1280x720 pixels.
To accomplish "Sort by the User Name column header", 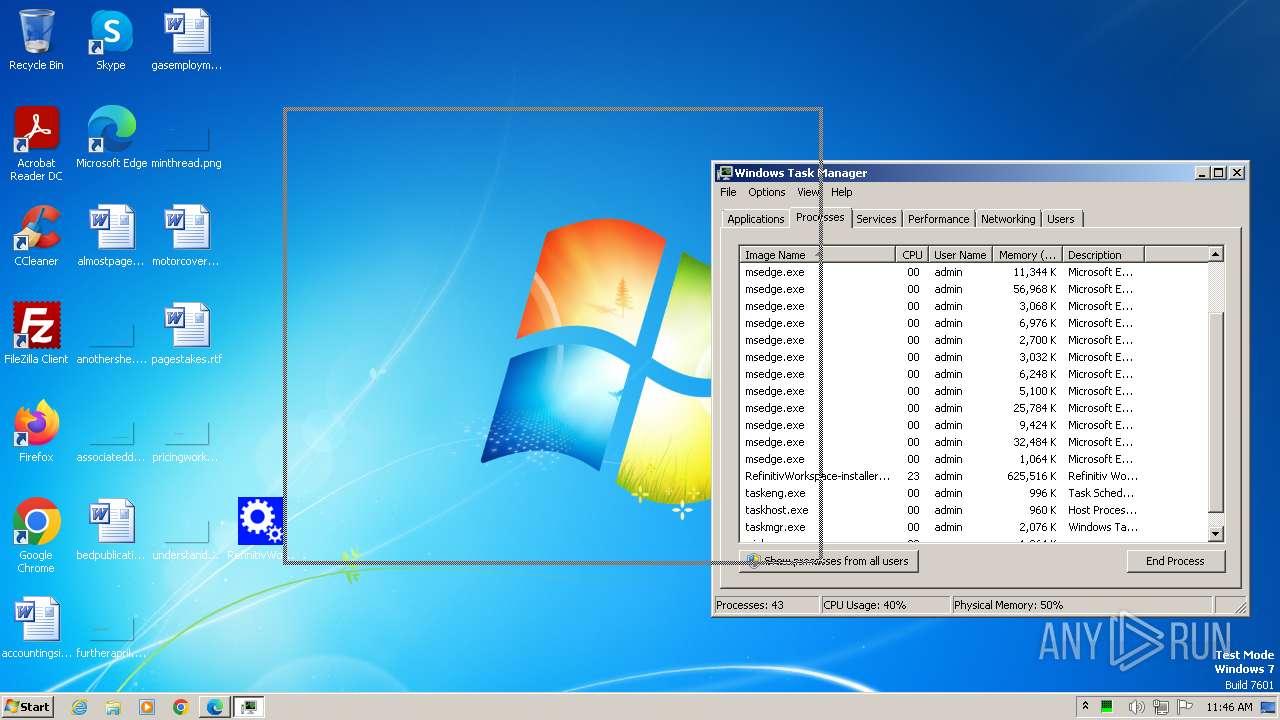I will tap(960, 255).
